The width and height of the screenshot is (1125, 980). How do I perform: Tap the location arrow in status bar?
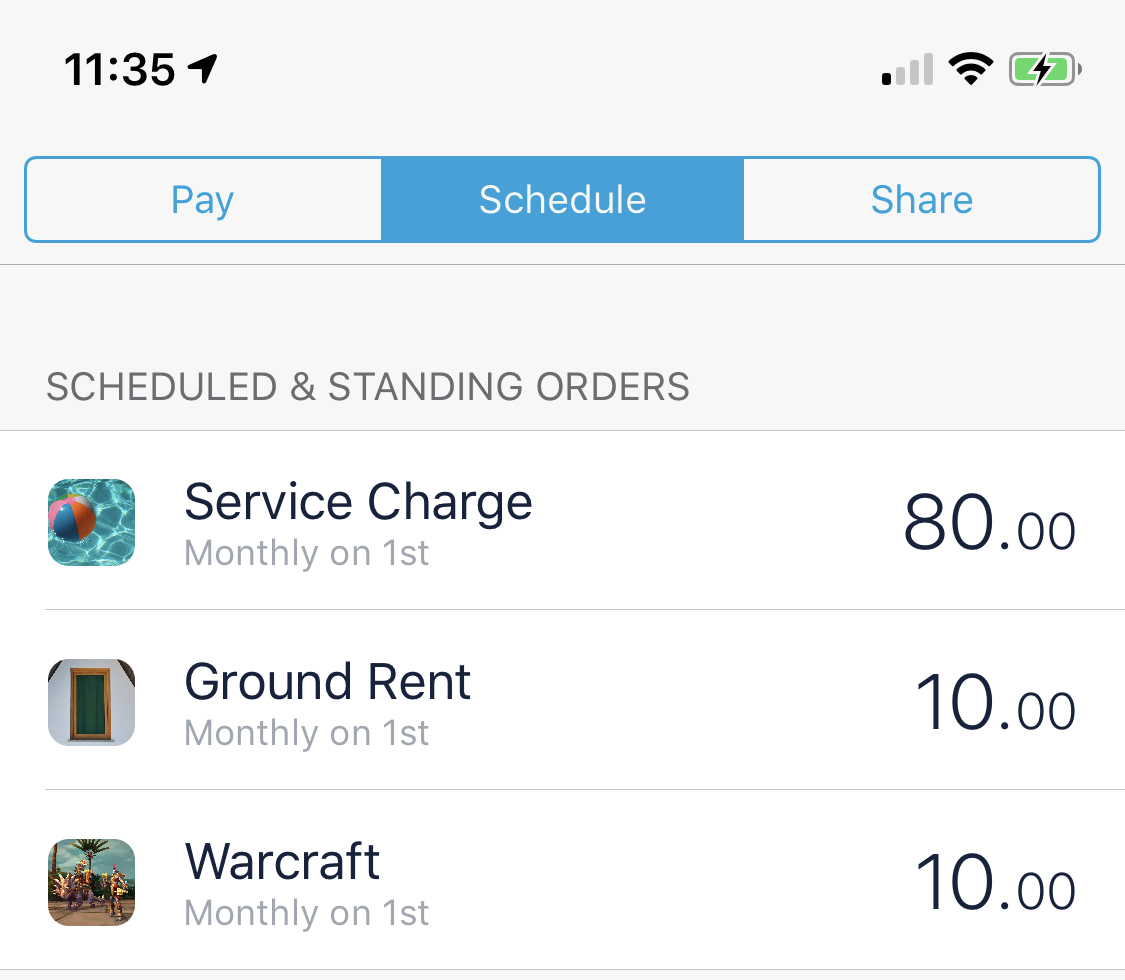click(x=202, y=69)
